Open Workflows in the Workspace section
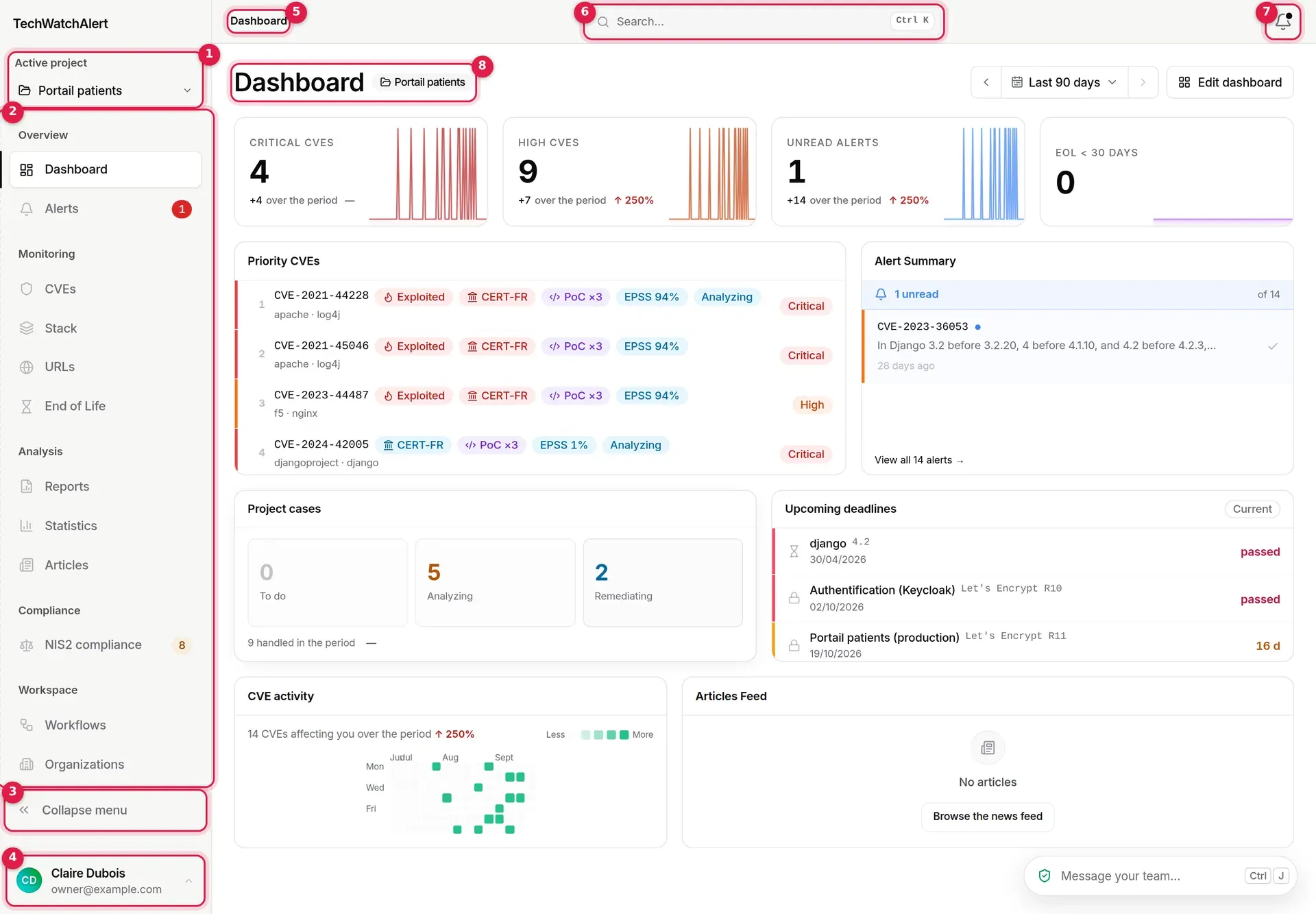Screen dimensions: 1316x914 105,725
